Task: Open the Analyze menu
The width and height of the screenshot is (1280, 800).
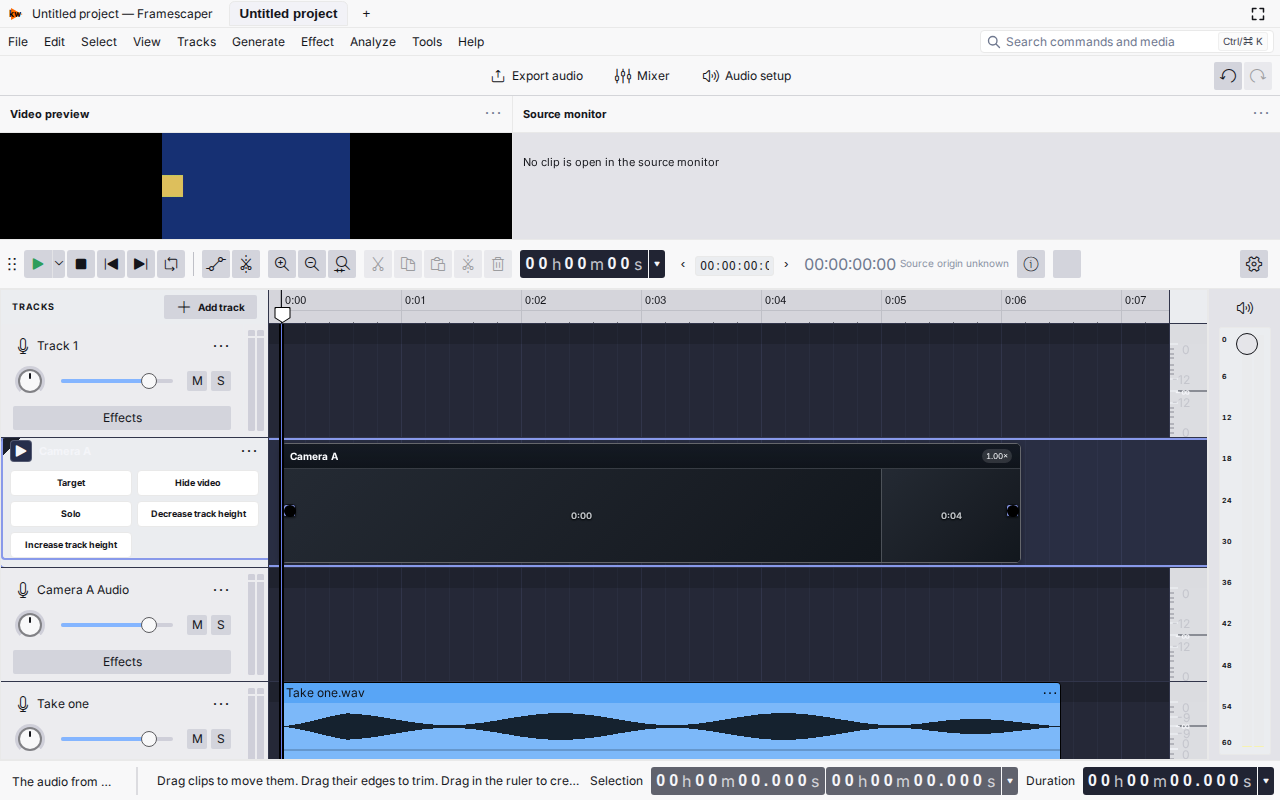Action: point(373,42)
